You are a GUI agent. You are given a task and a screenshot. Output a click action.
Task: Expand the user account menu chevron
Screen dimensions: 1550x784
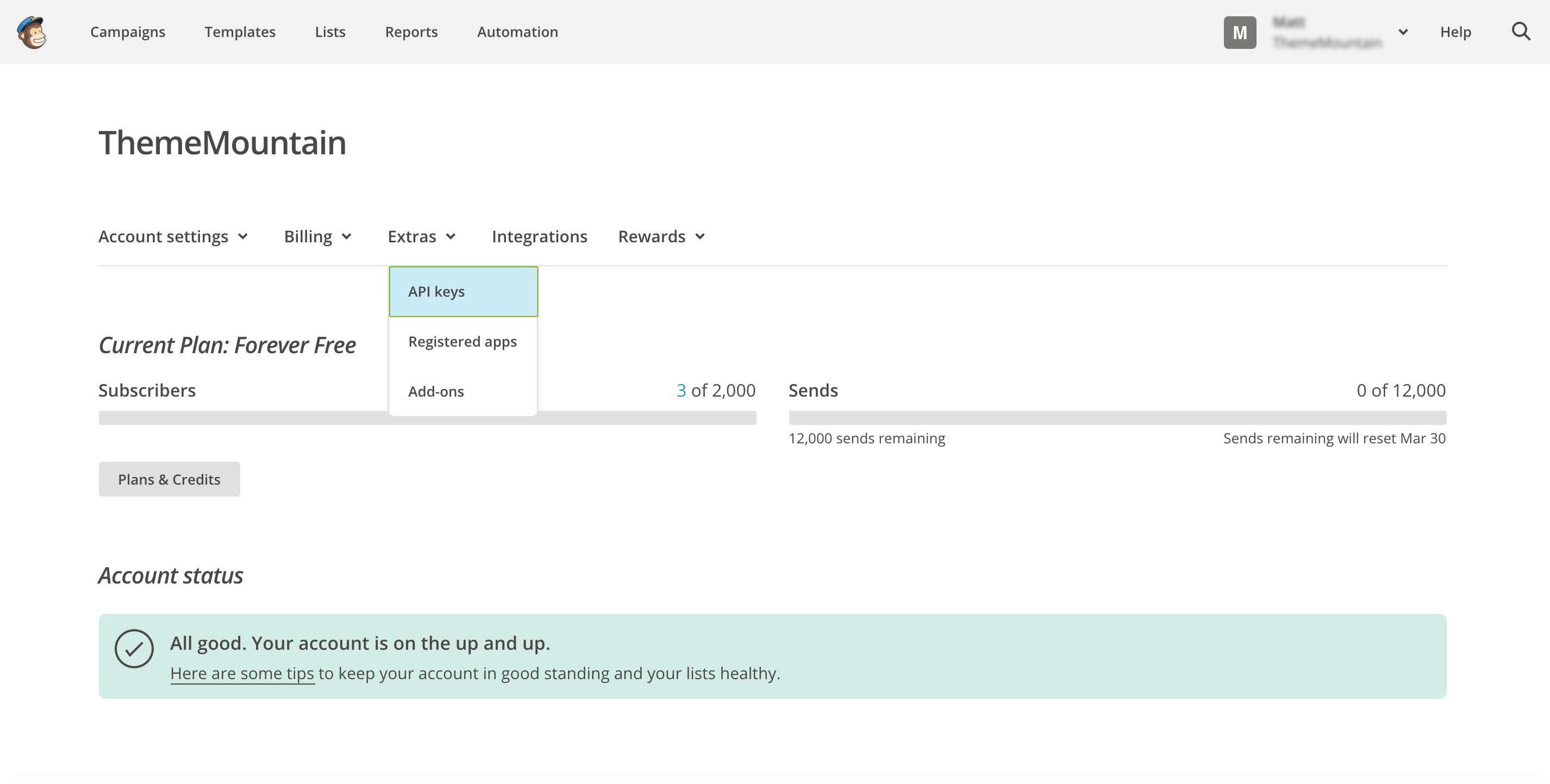1403,32
